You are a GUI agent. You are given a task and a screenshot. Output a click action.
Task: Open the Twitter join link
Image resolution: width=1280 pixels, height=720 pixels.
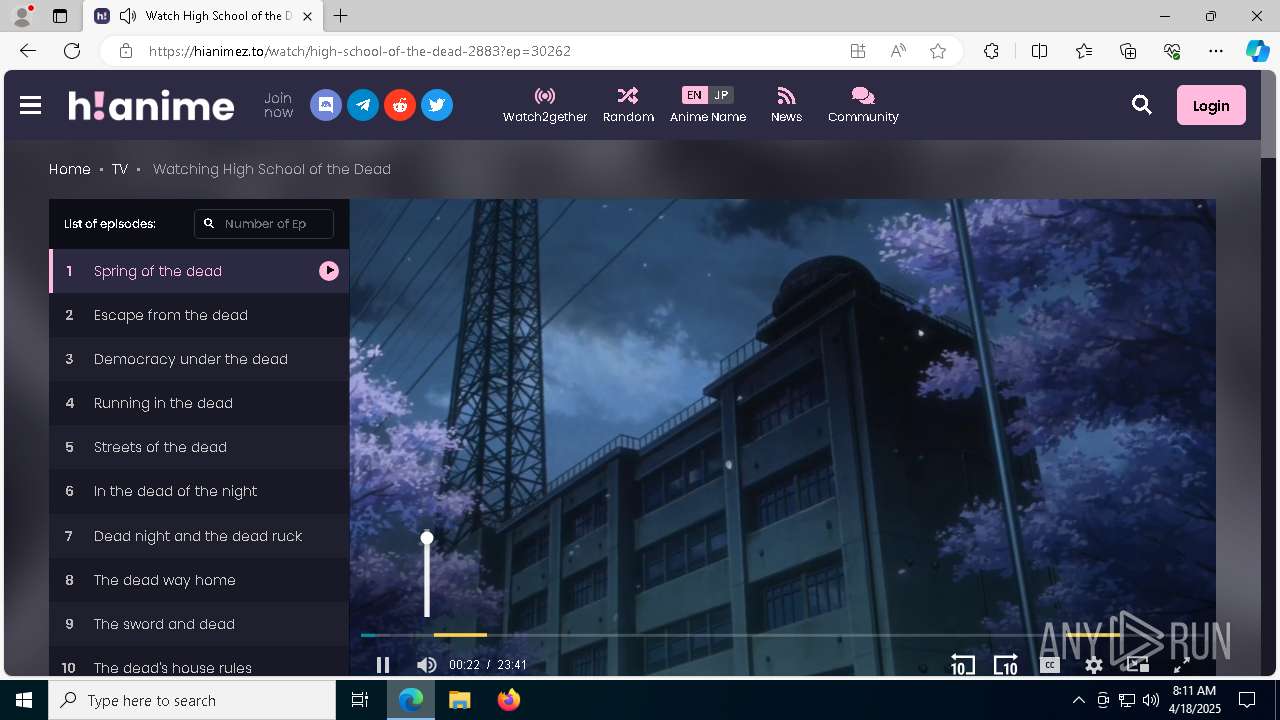click(x=437, y=105)
